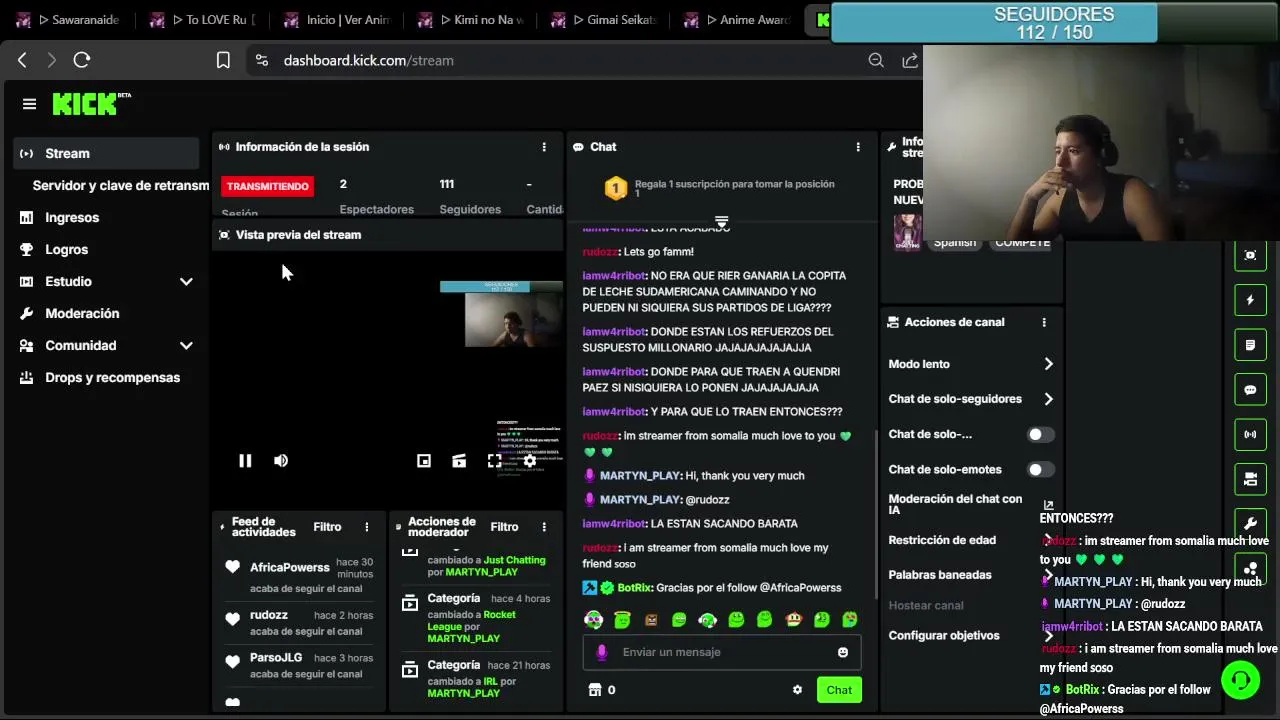The image size is (1280, 720).
Task: Select Stream in the sidebar
Action: (106, 153)
